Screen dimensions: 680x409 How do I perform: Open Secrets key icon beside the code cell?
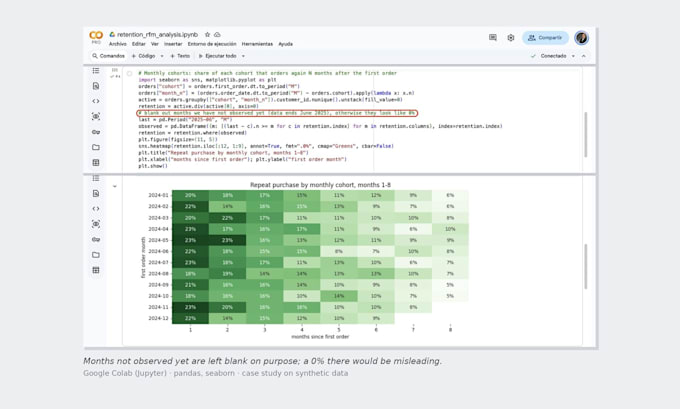coord(96,132)
